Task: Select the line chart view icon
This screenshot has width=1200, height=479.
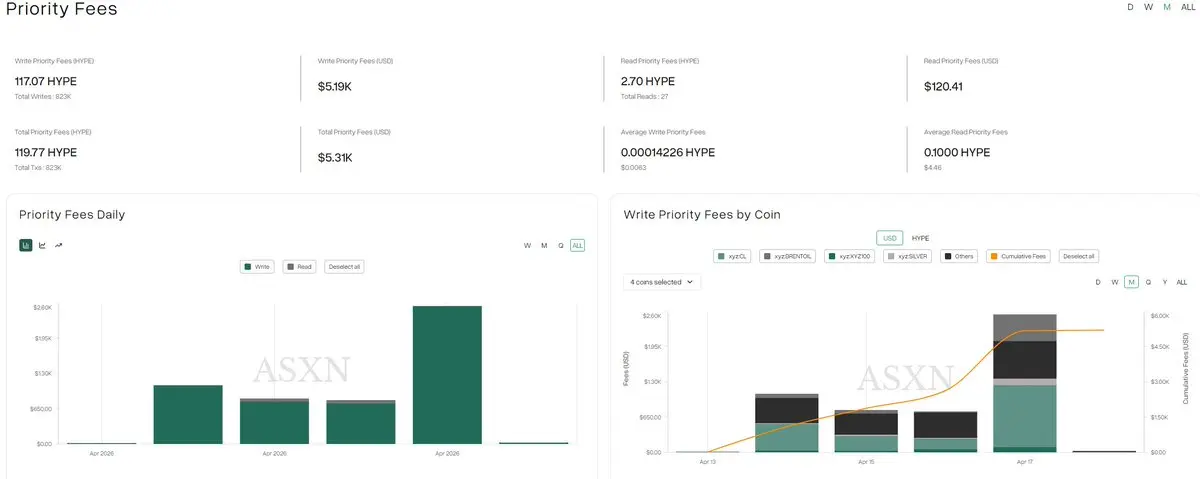Action: coord(42,245)
